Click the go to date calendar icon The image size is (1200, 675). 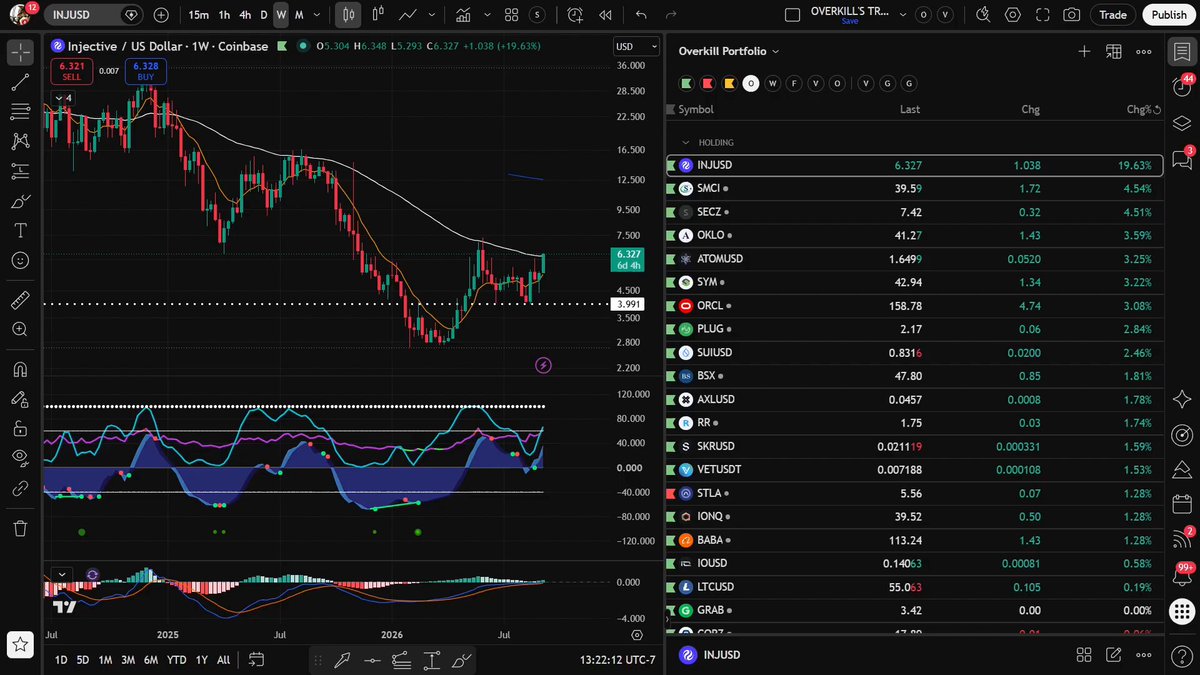click(256, 660)
